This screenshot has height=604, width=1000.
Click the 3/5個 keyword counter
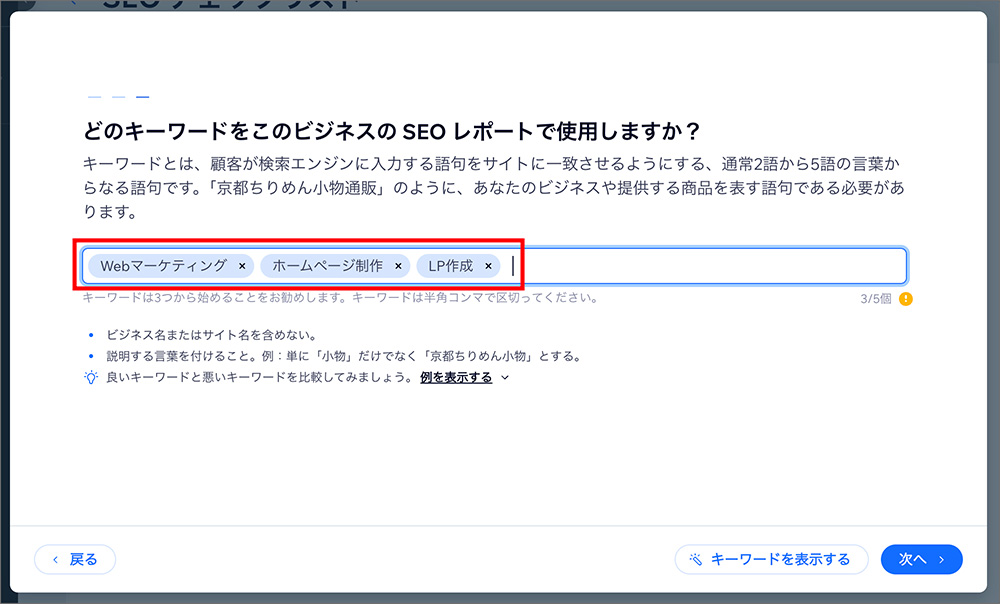[876, 298]
